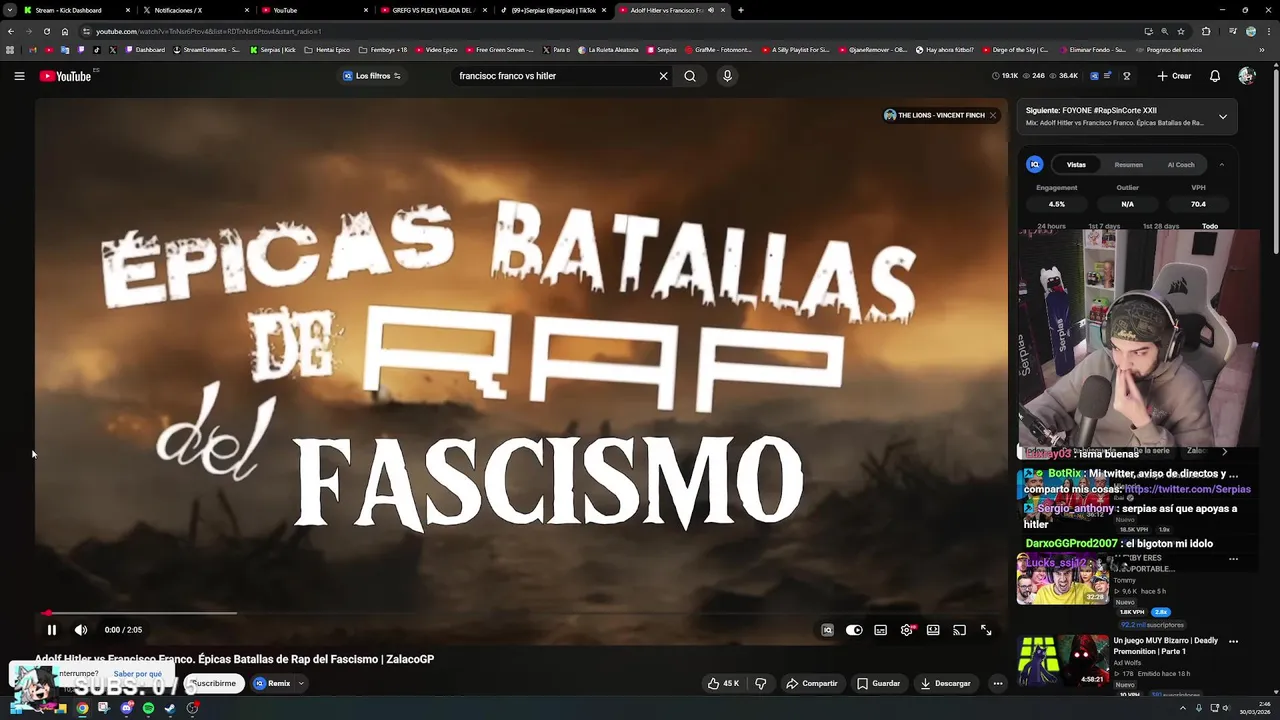This screenshot has width=1280, height=720.
Task: Open Steam from the taskbar
Action: [x=170, y=708]
